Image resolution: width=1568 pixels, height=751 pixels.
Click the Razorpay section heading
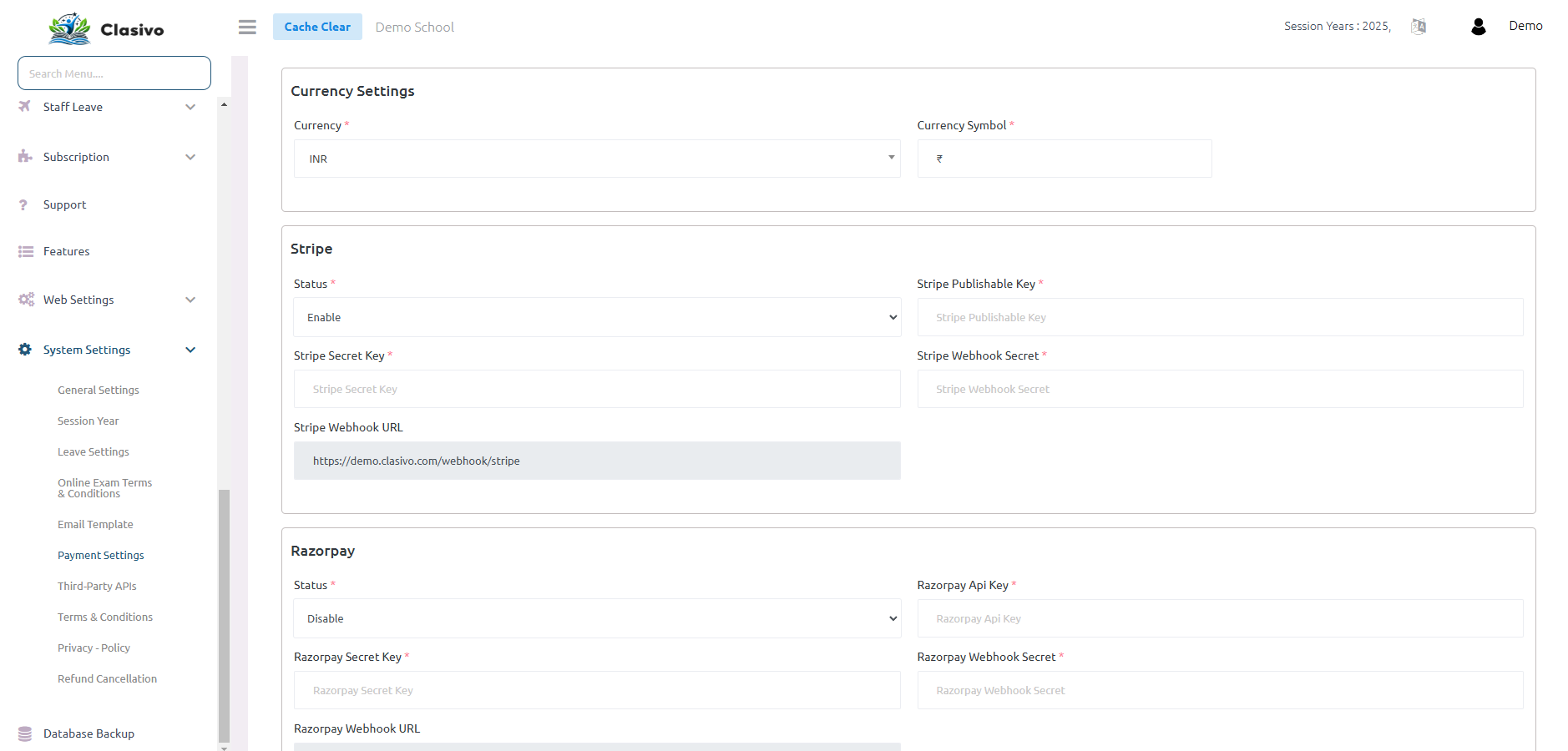322,551
